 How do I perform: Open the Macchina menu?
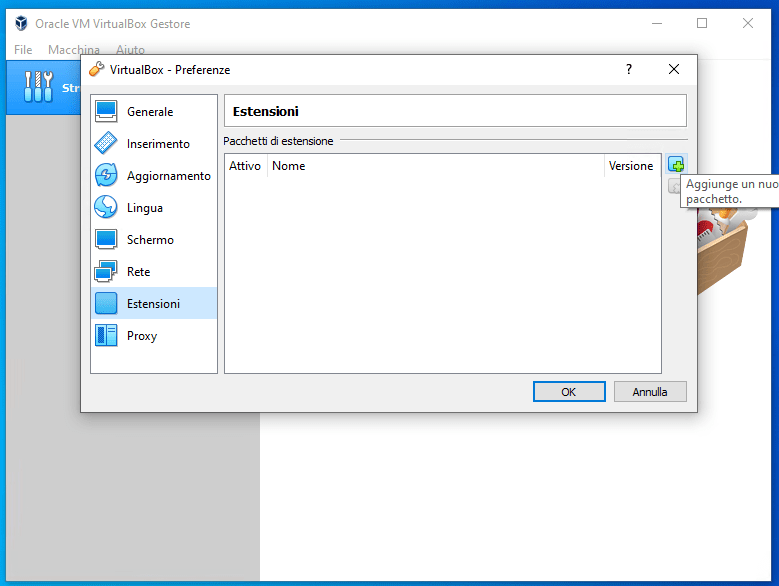[x=74, y=50]
